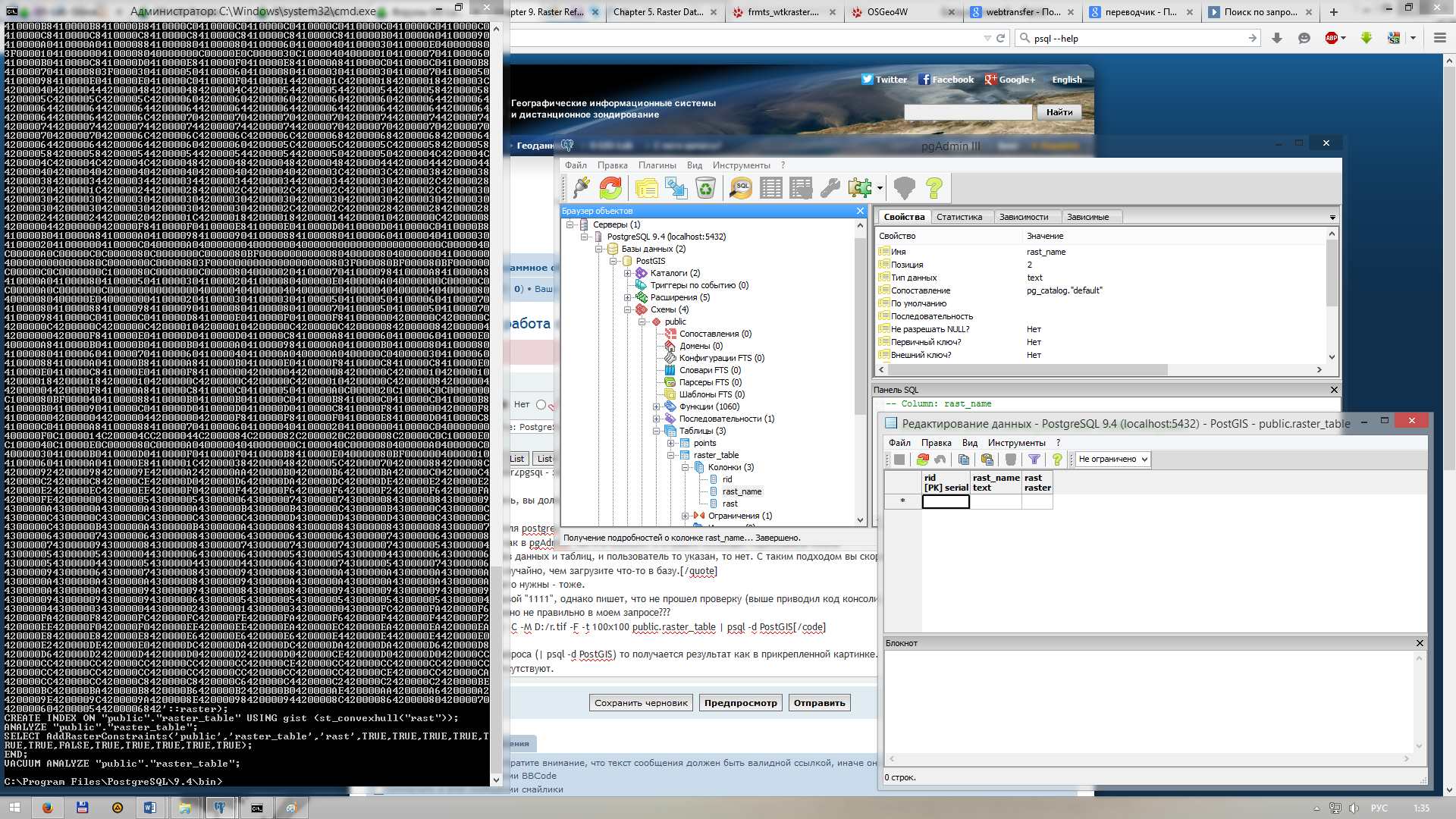The image size is (1456, 819).
Task: Open the SQL query tool icon
Action: pyautogui.click(x=741, y=187)
